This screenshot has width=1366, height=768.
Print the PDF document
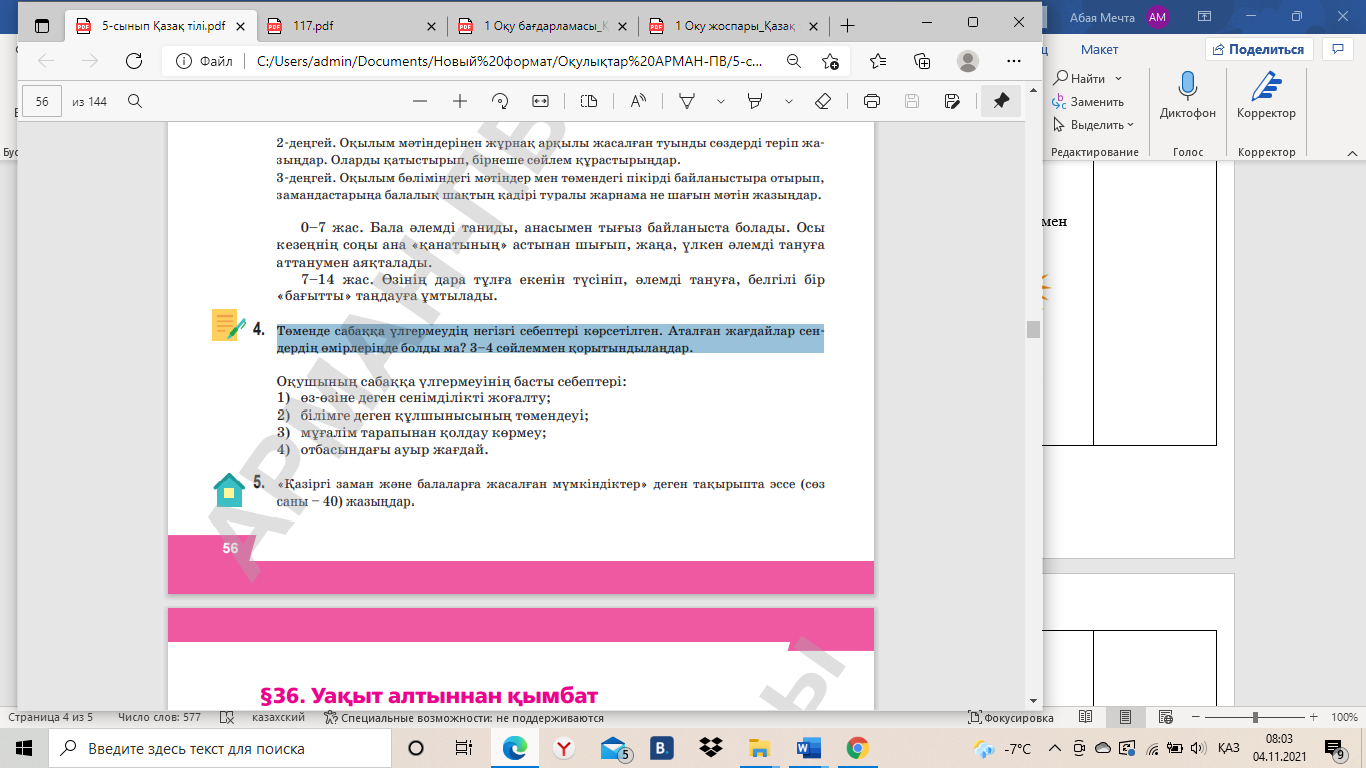coord(872,101)
